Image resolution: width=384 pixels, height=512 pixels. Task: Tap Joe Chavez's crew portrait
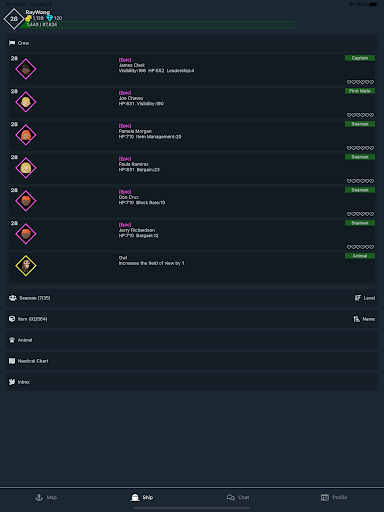(x=26, y=102)
